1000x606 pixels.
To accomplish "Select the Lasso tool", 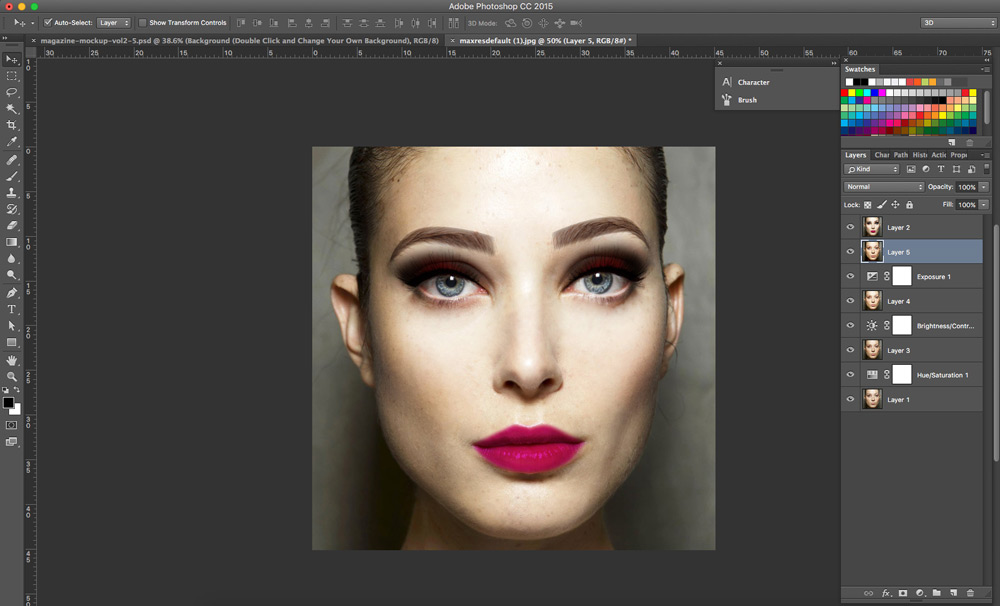I will tap(12, 92).
